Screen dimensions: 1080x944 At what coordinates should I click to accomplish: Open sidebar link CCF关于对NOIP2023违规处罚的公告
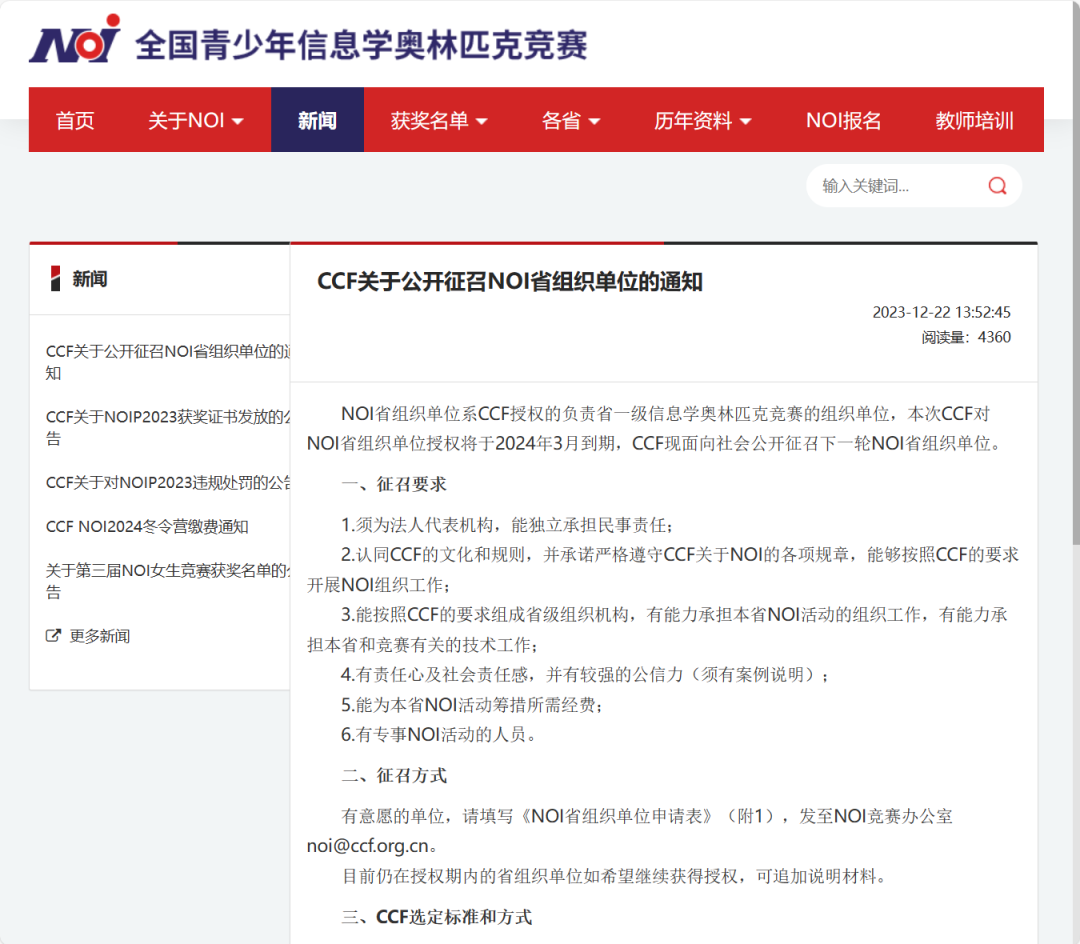[167, 483]
